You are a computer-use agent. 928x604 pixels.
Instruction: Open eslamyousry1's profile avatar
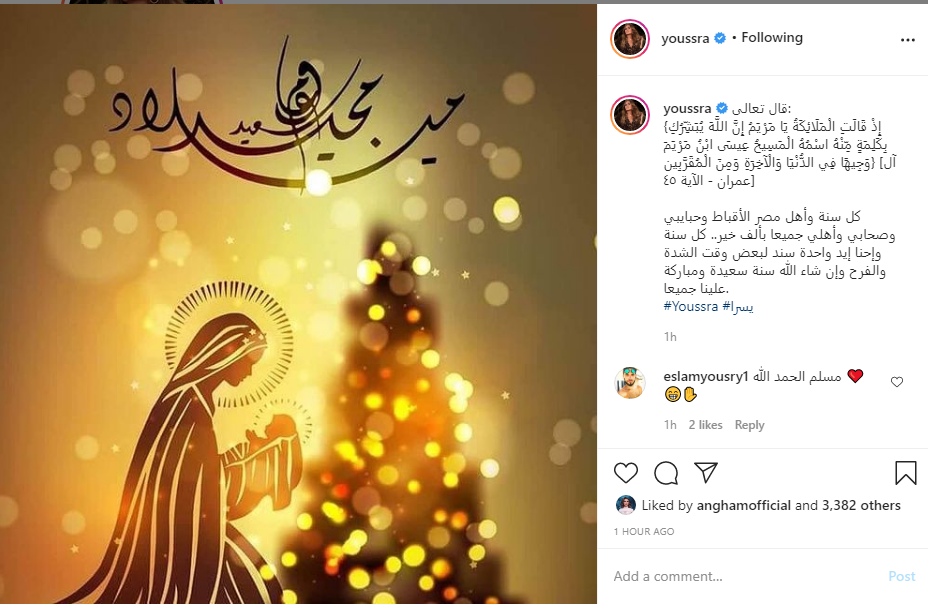tap(630, 383)
